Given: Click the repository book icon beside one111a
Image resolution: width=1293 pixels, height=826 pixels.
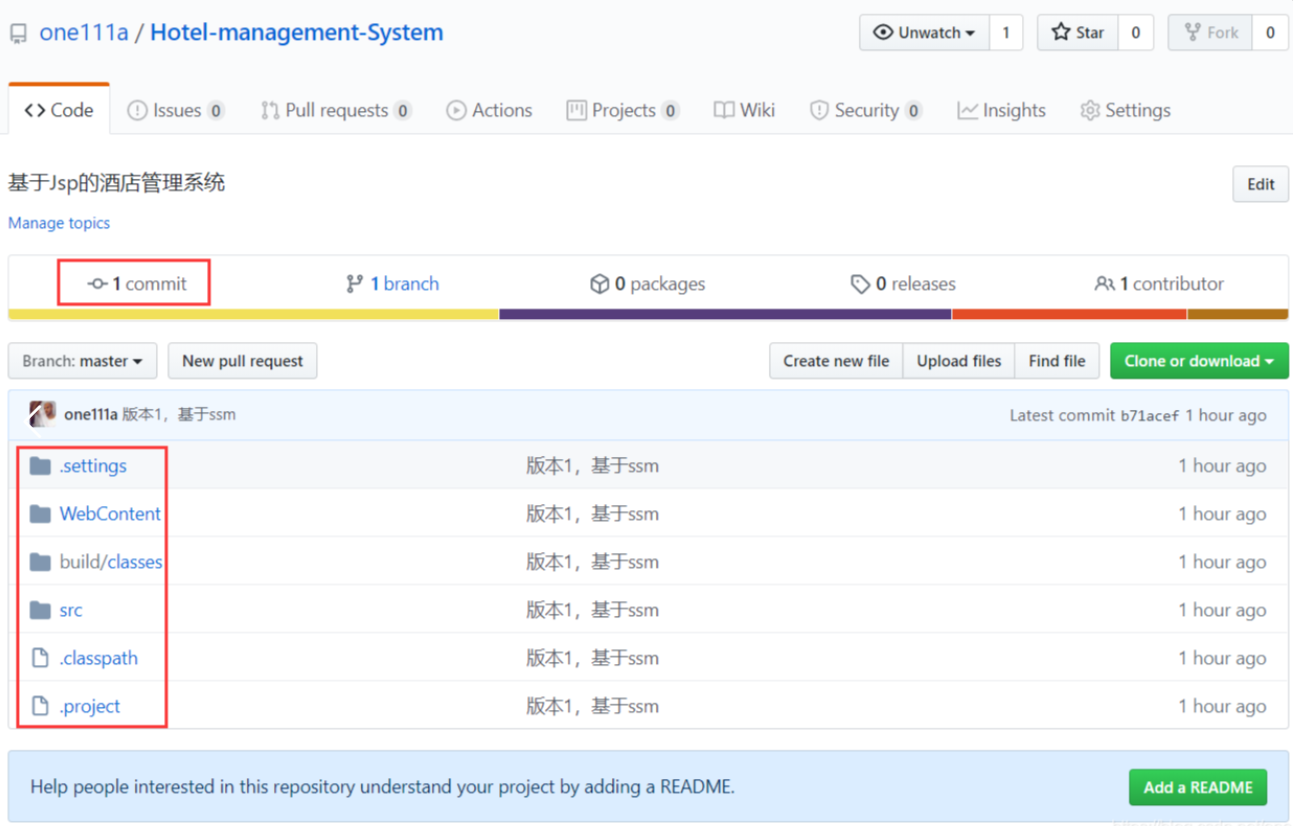Looking at the screenshot, I should click(x=18, y=34).
